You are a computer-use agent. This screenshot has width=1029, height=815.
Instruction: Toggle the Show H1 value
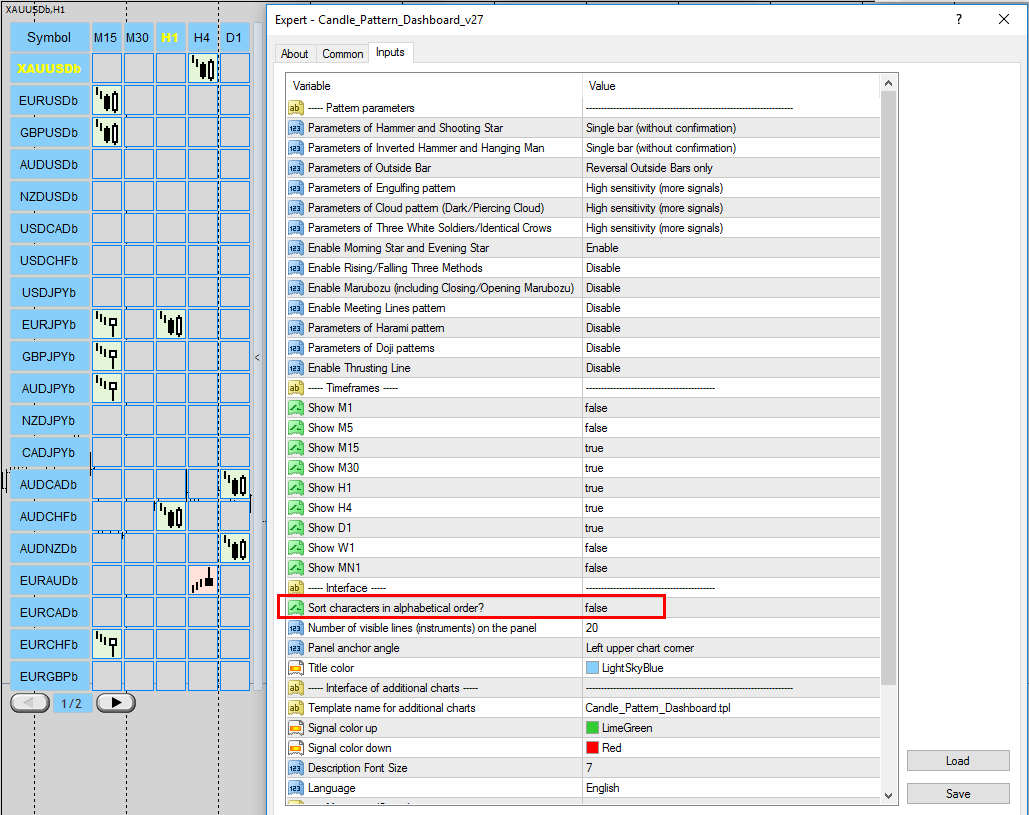[x=730, y=488]
